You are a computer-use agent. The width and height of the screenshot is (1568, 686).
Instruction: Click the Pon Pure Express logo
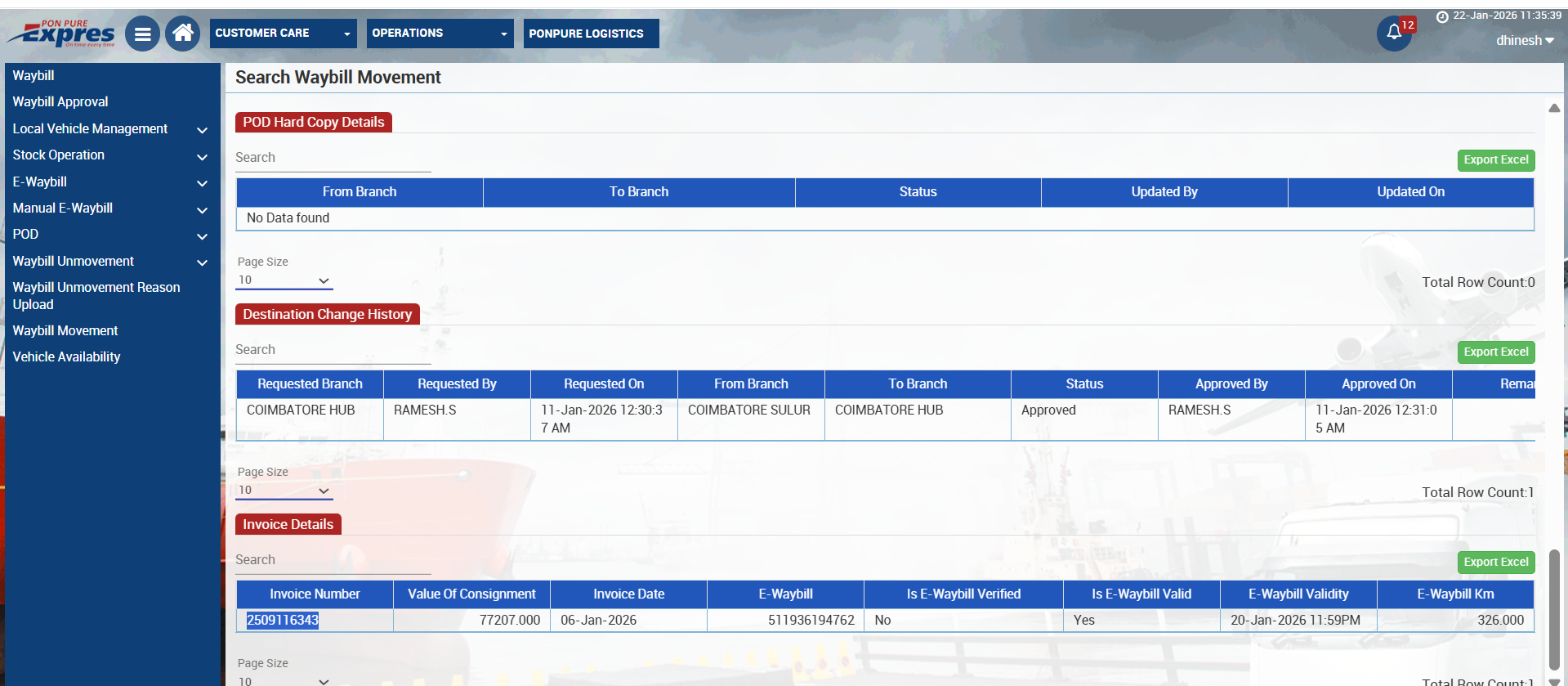point(62,34)
